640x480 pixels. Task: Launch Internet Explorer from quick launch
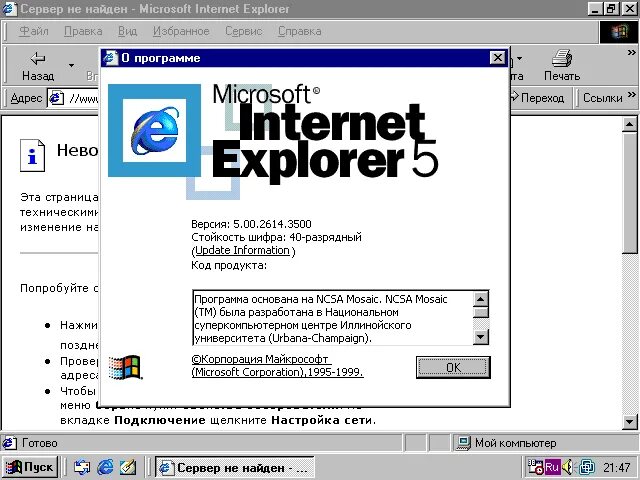pos(105,467)
